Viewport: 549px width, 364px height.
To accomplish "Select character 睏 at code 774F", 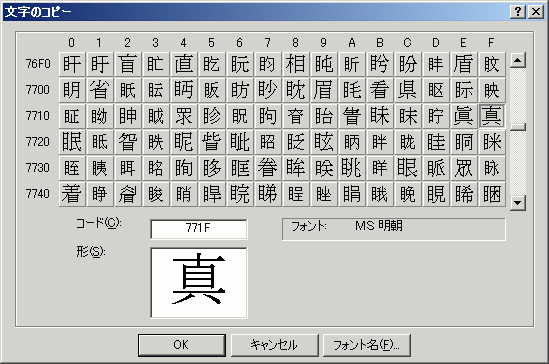I will [492, 194].
